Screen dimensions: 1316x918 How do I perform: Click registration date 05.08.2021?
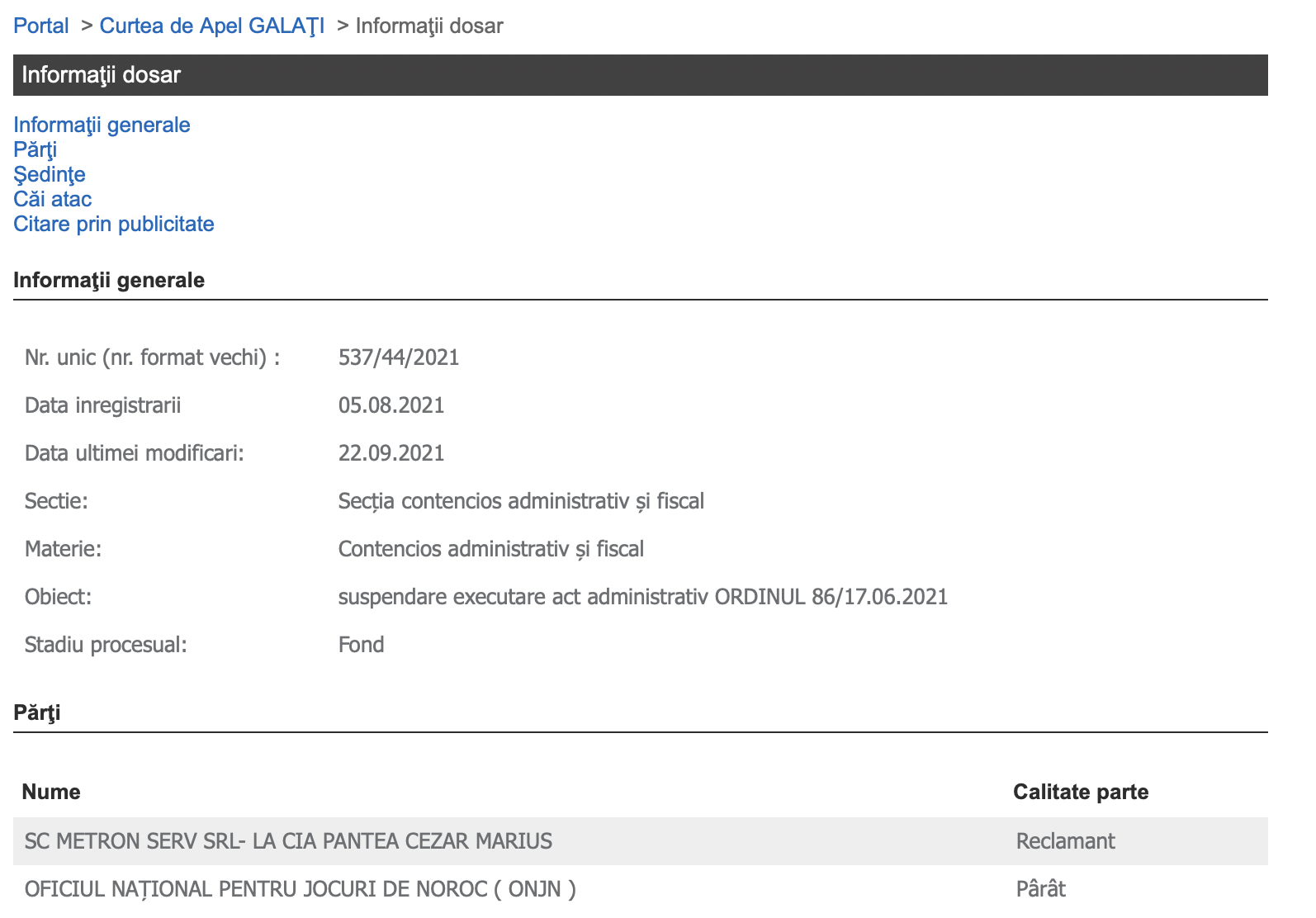(391, 405)
